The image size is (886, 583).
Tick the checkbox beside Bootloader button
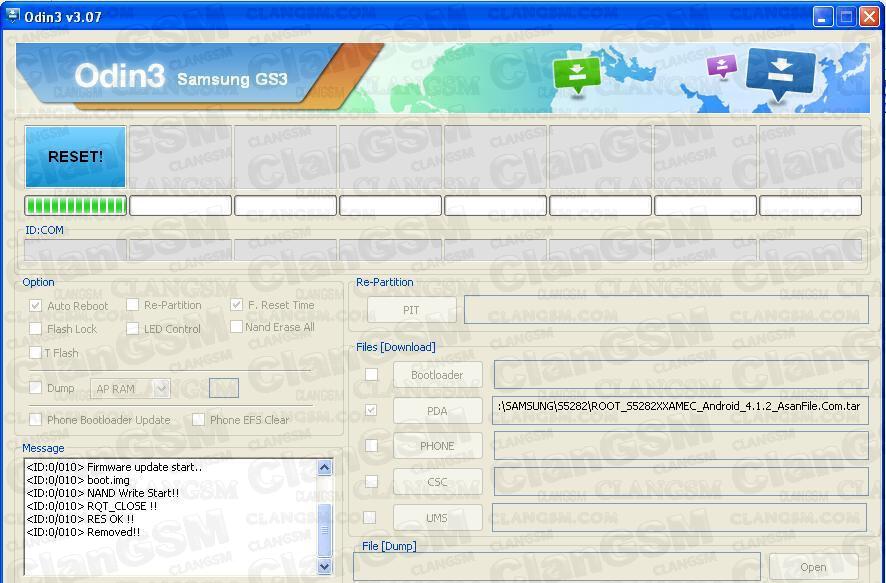point(371,375)
